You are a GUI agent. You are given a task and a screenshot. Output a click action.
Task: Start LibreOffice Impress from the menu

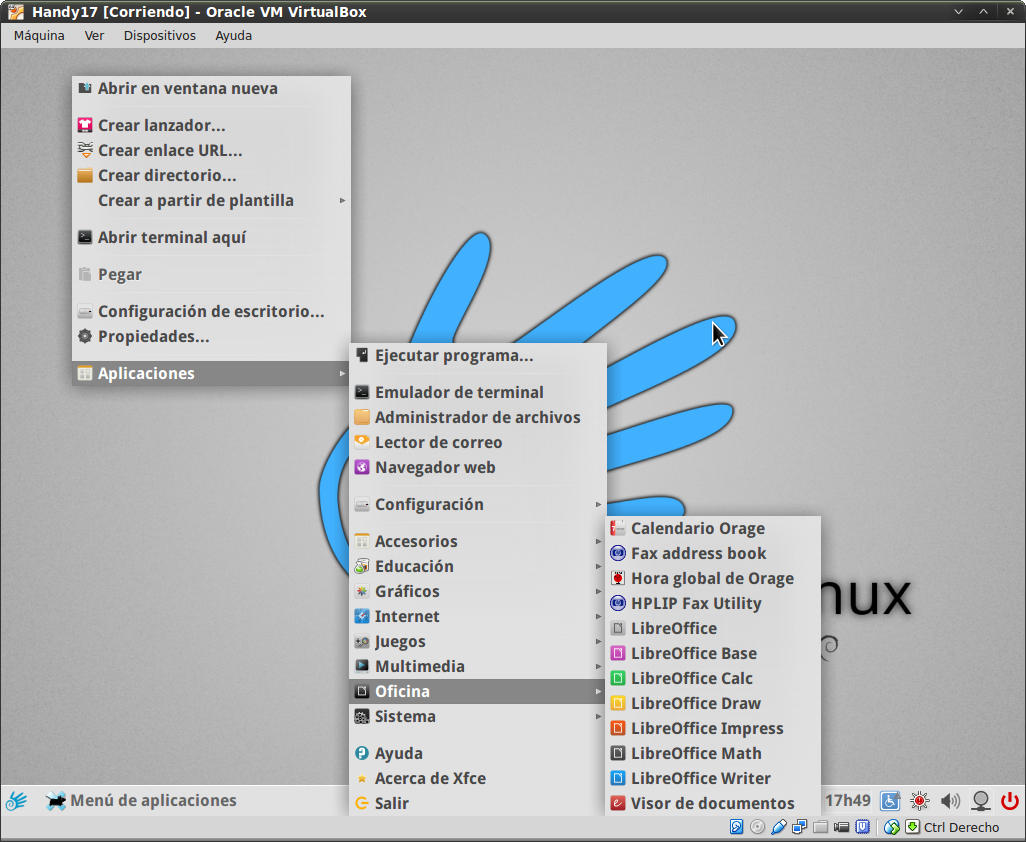[x=706, y=728]
